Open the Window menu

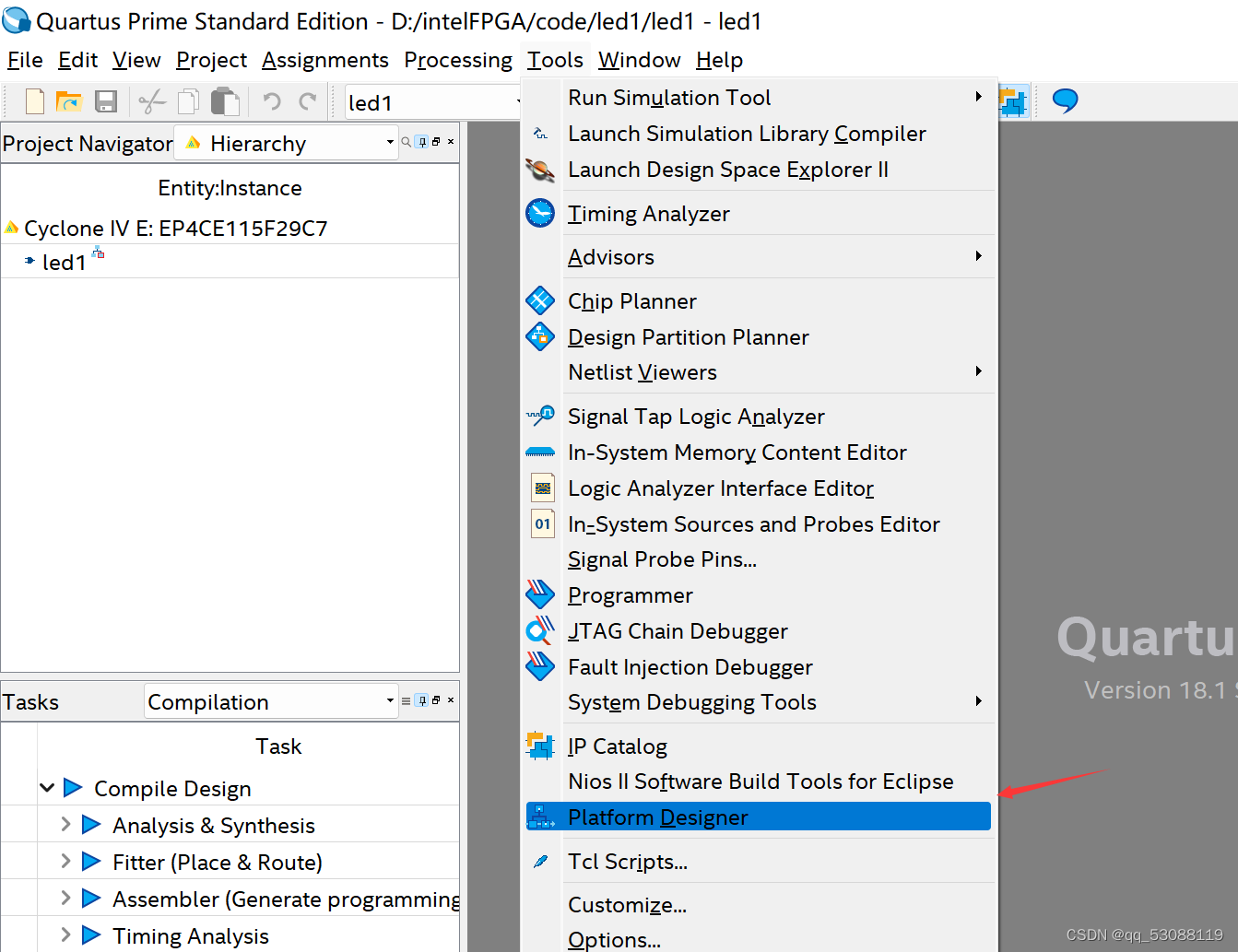(639, 60)
